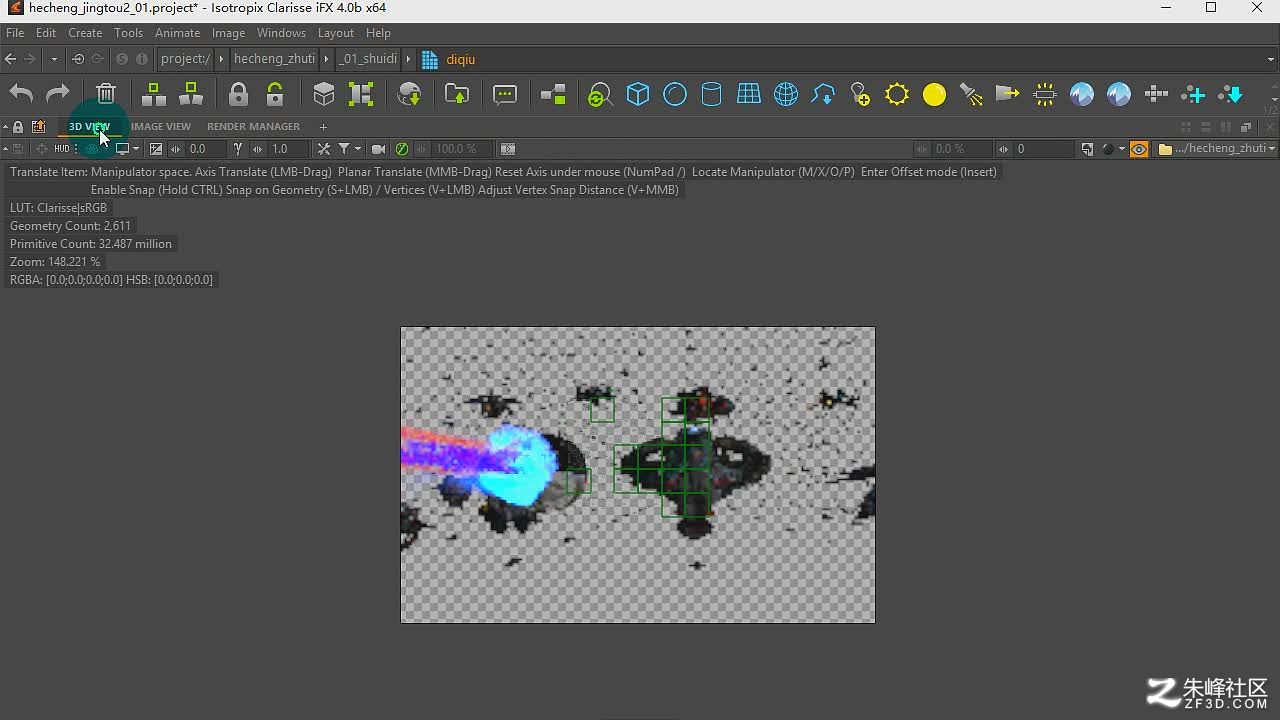1280x720 pixels.
Task: Click the locked padlock icon in toolbar
Action: click(238, 94)
